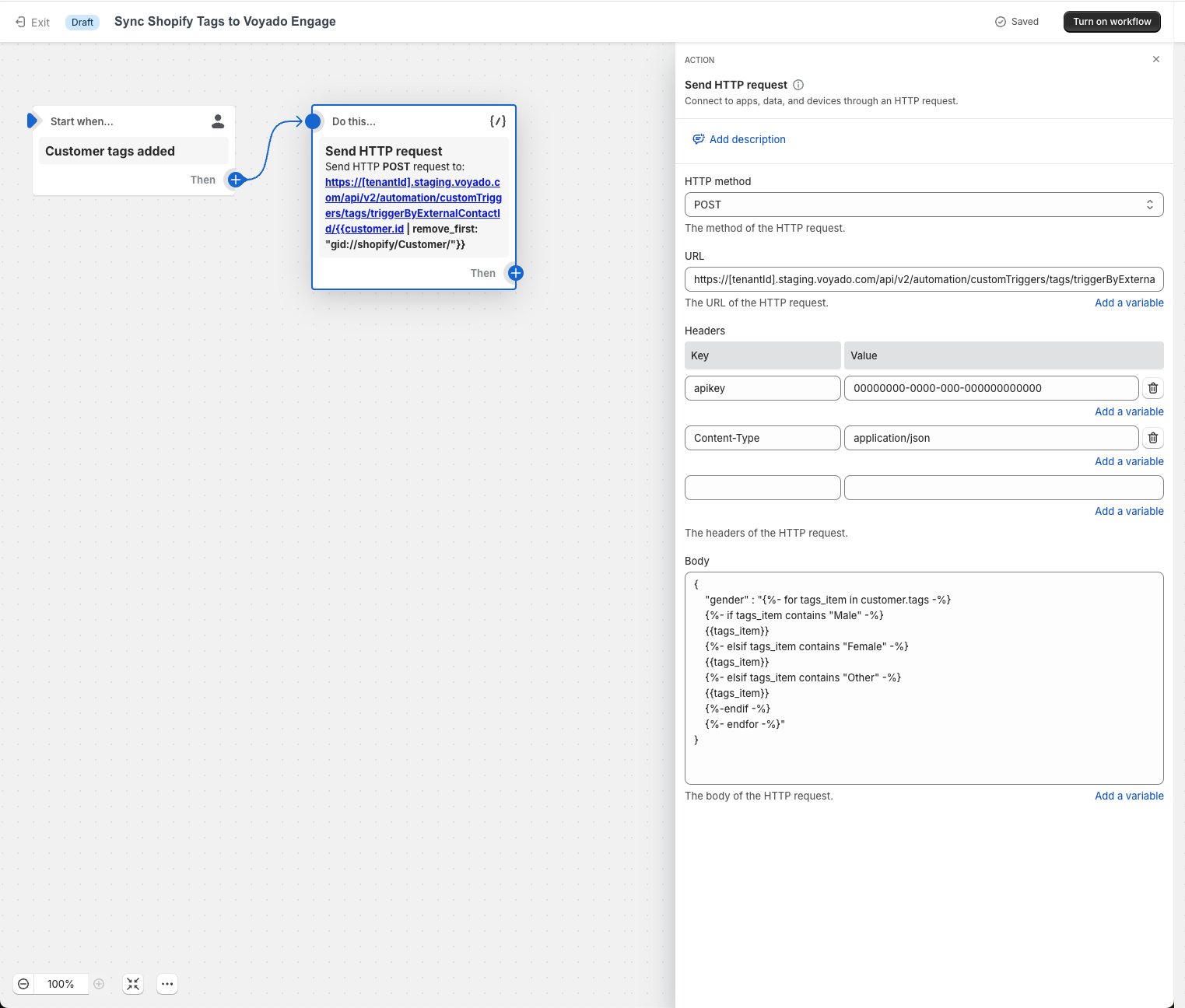The height and width of the screenshot is (1008, 1185).
Task: Open the ellipsis menu in the bottom toolbar
Action: tap(167, 984)
